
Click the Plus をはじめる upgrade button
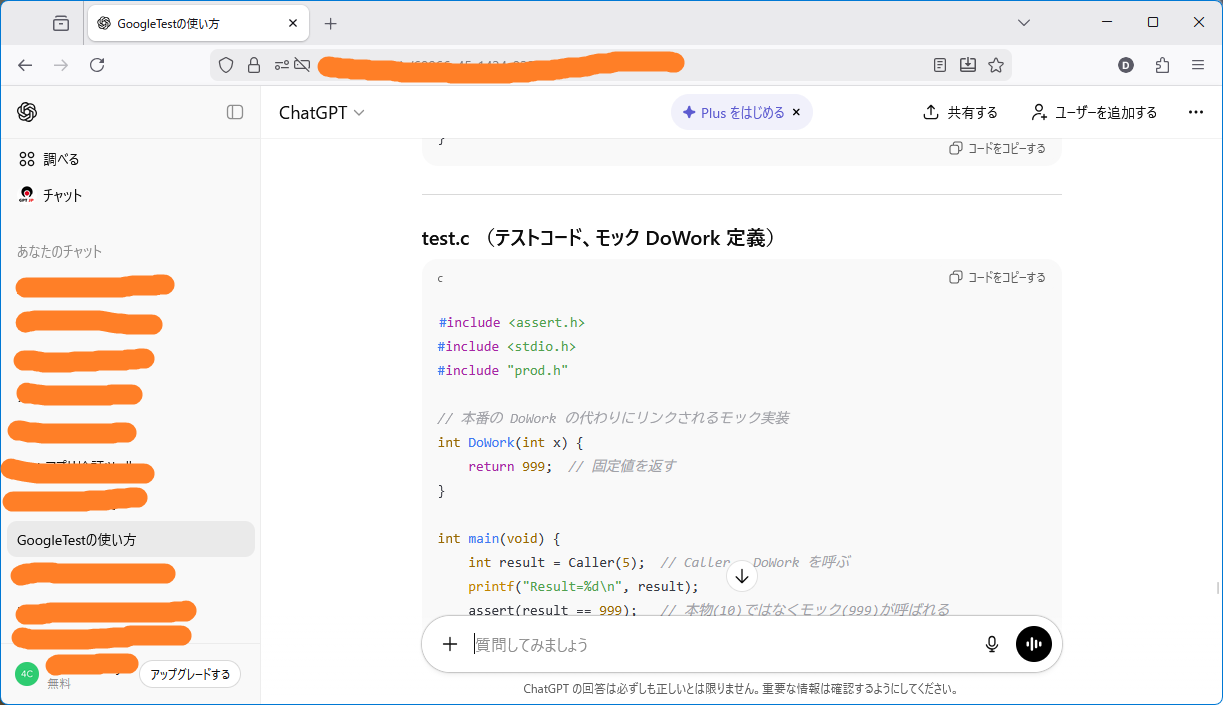pos(734,113)
